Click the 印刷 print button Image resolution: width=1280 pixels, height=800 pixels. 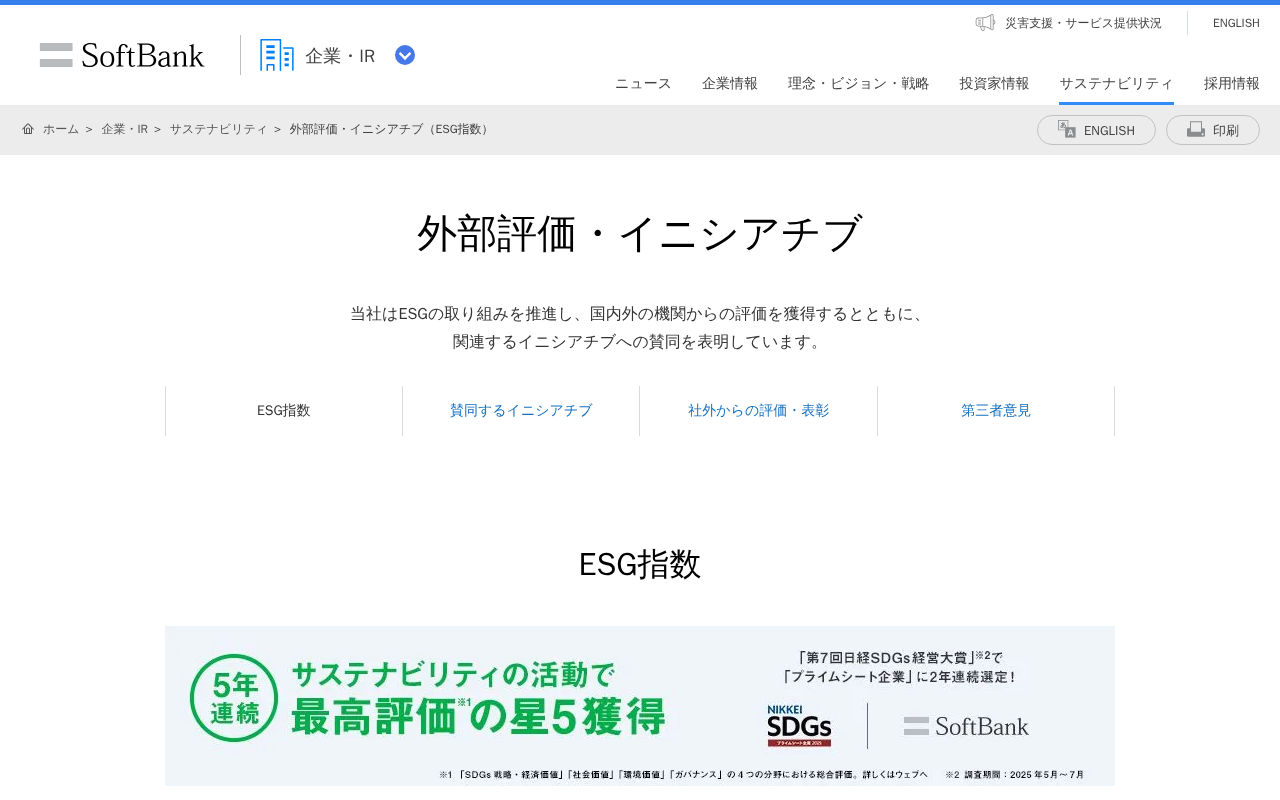click(x=1213, y=130)
